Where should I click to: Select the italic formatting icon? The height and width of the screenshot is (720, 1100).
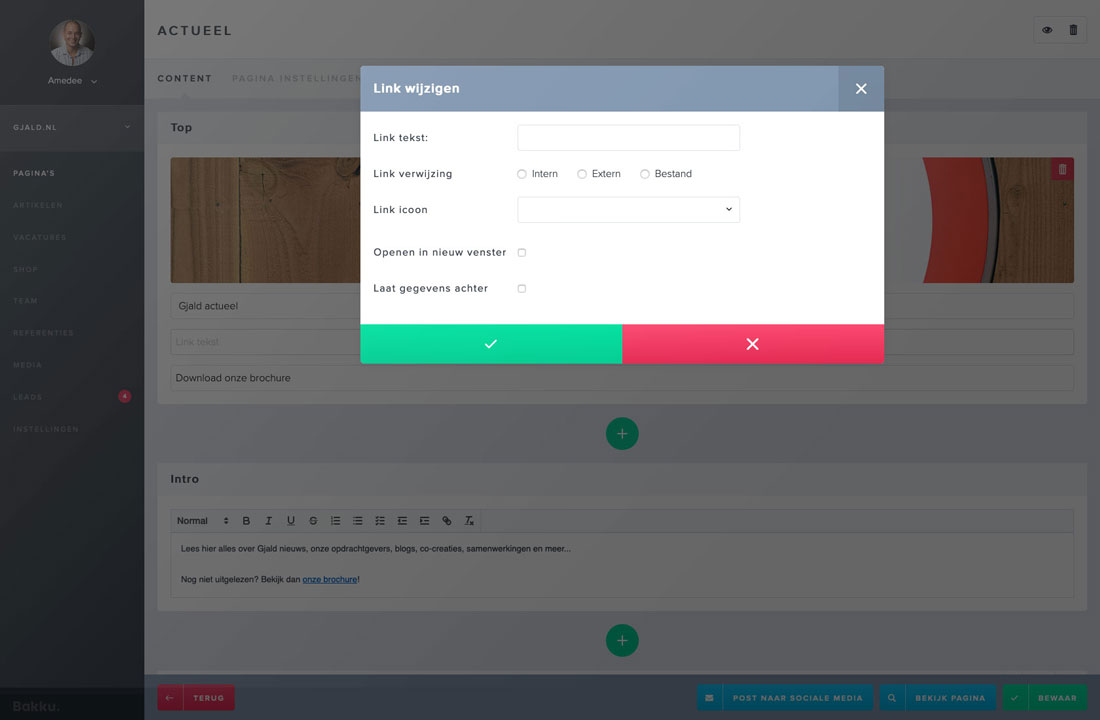click(268, 520)
